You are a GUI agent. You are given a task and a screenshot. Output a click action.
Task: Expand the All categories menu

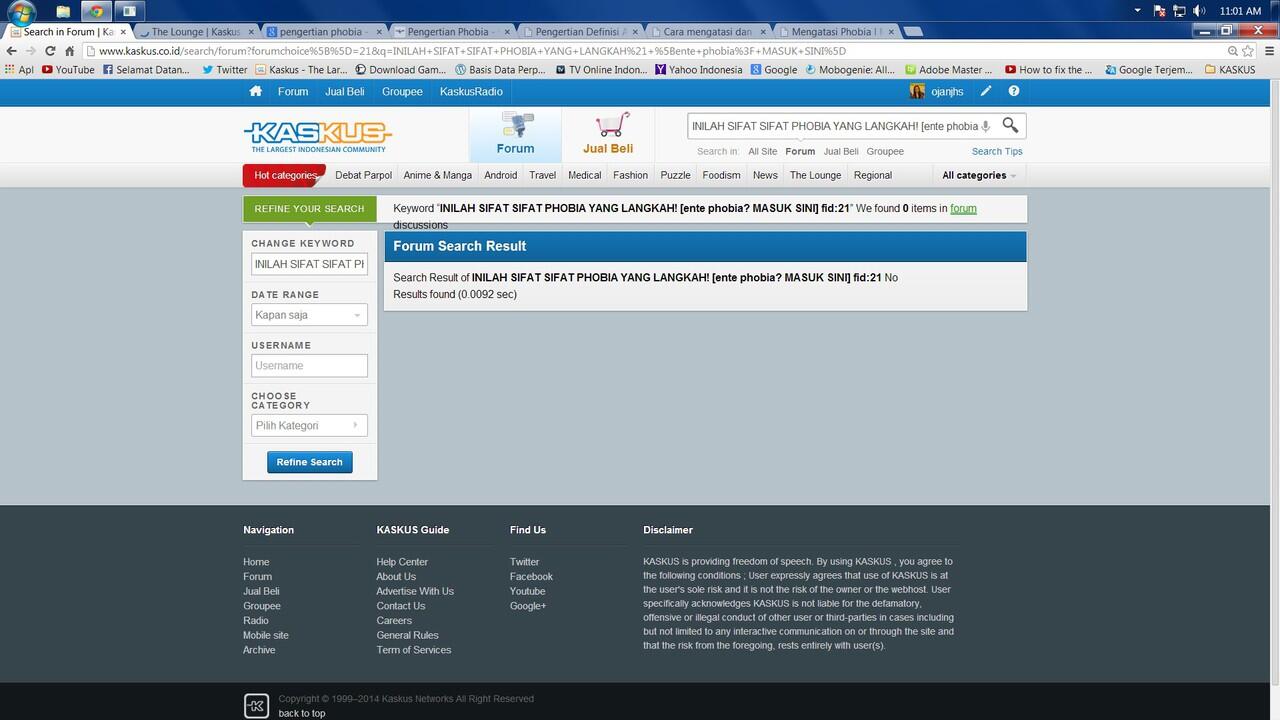tap(979, 175)
